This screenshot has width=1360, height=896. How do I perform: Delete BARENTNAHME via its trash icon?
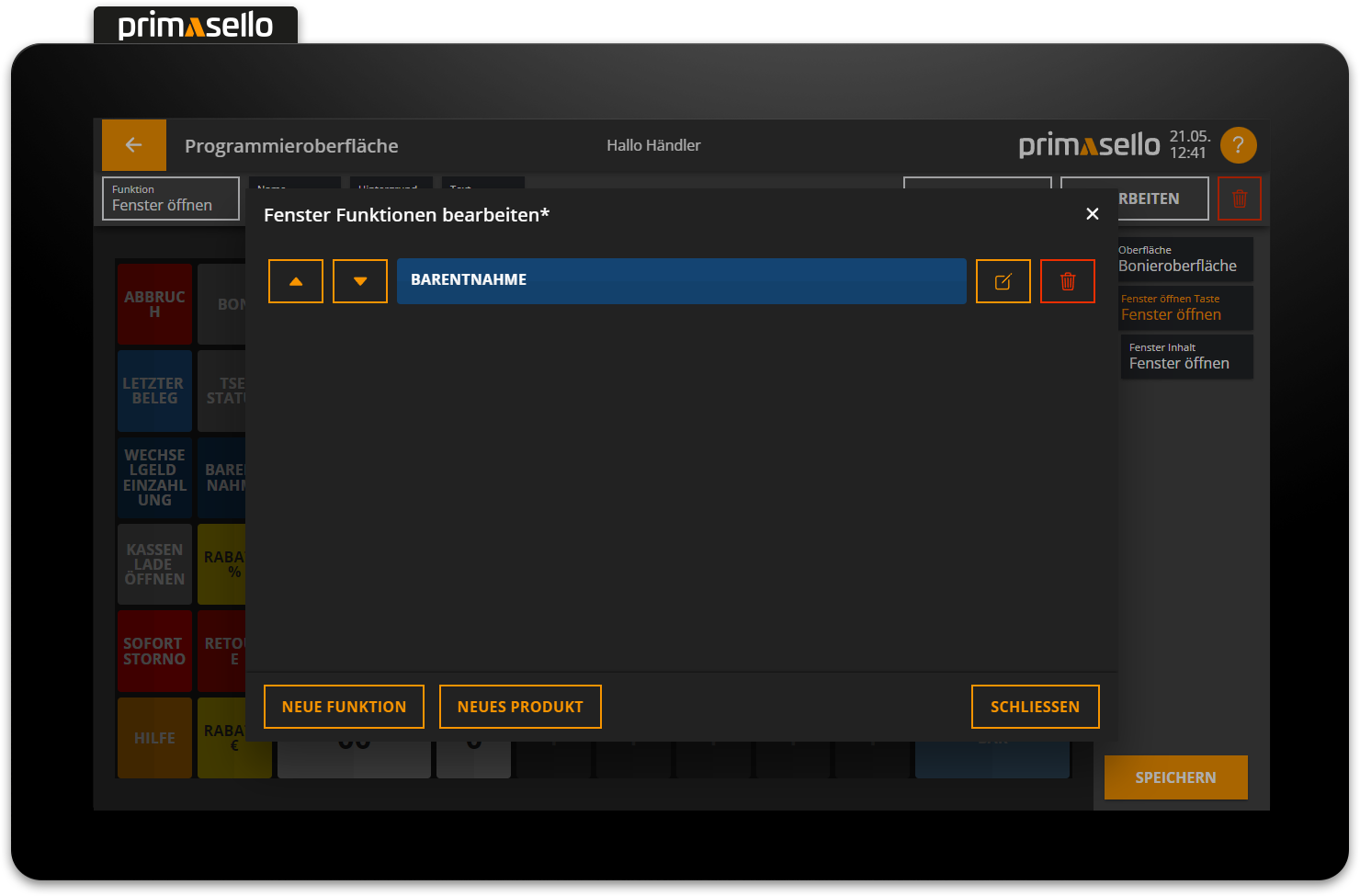pos(1067,281)
